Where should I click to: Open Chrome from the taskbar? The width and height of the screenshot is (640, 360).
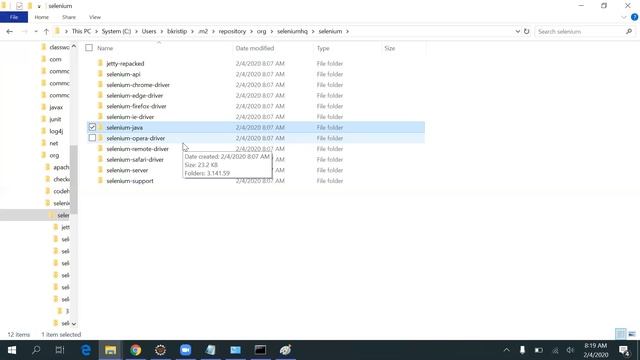pos(136,350)
